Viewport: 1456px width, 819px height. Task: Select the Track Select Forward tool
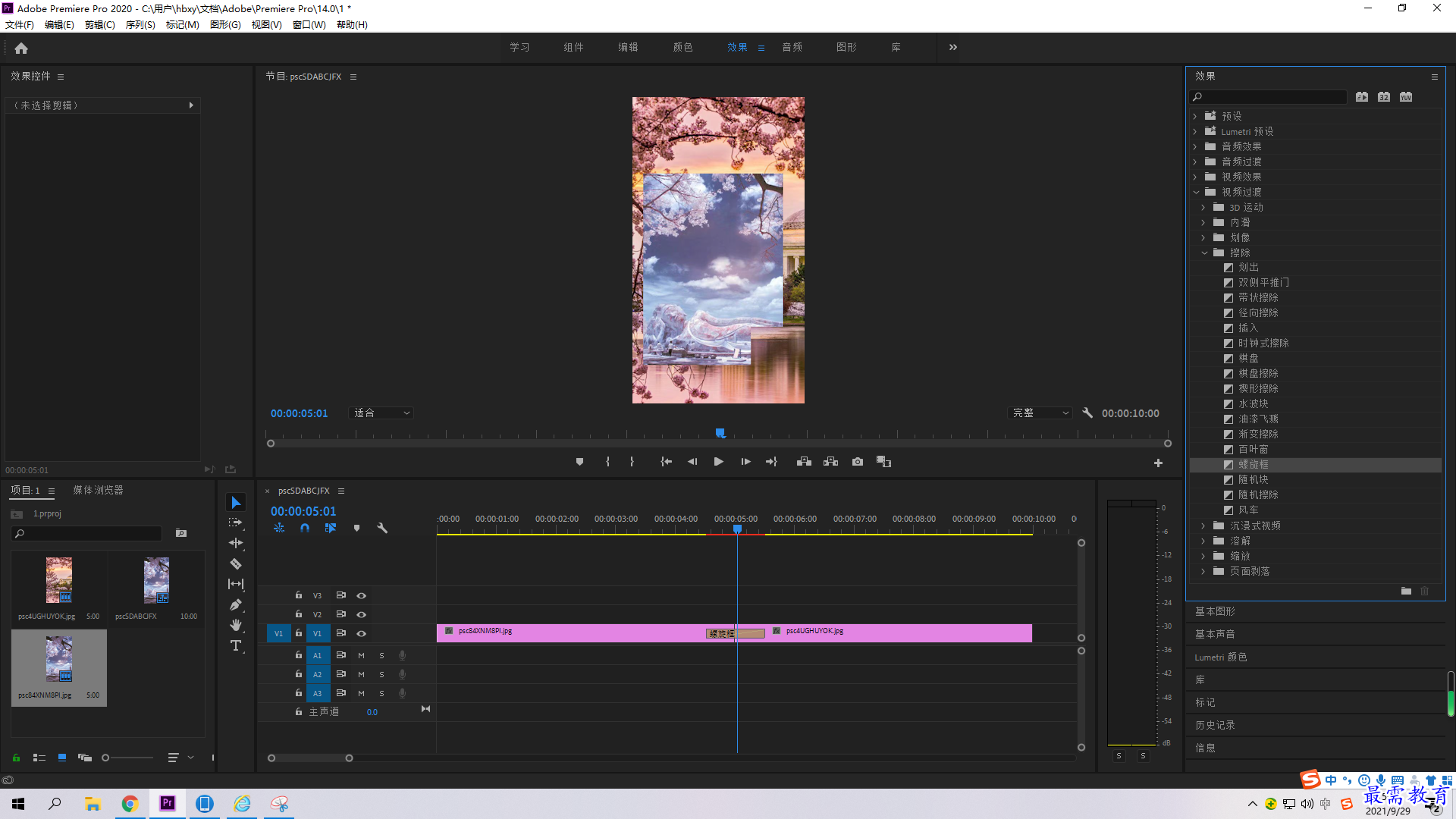236,522
